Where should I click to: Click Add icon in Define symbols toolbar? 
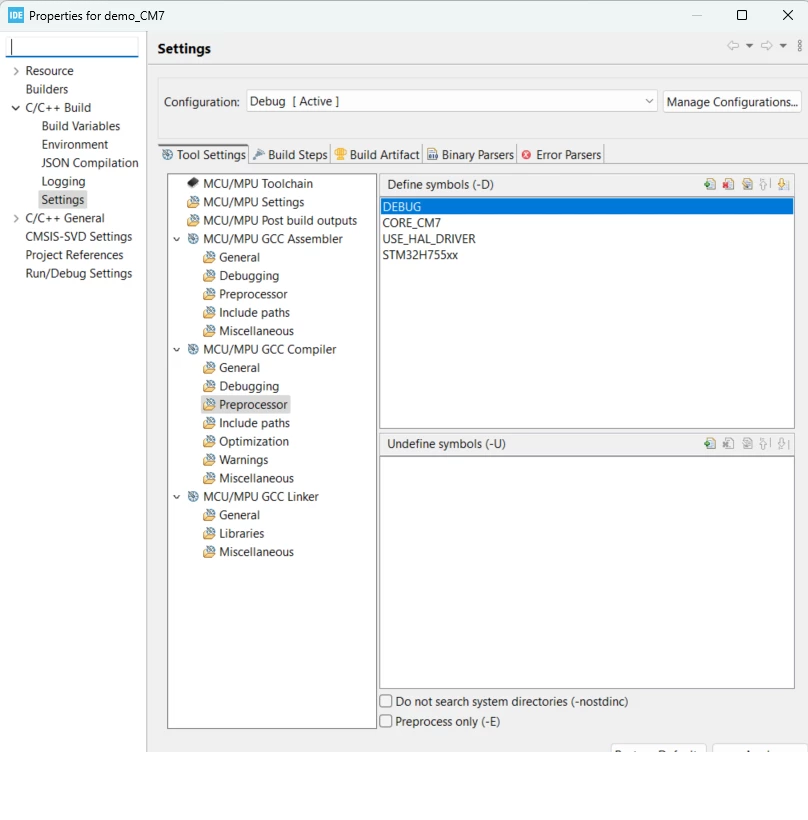pos(710,184)
